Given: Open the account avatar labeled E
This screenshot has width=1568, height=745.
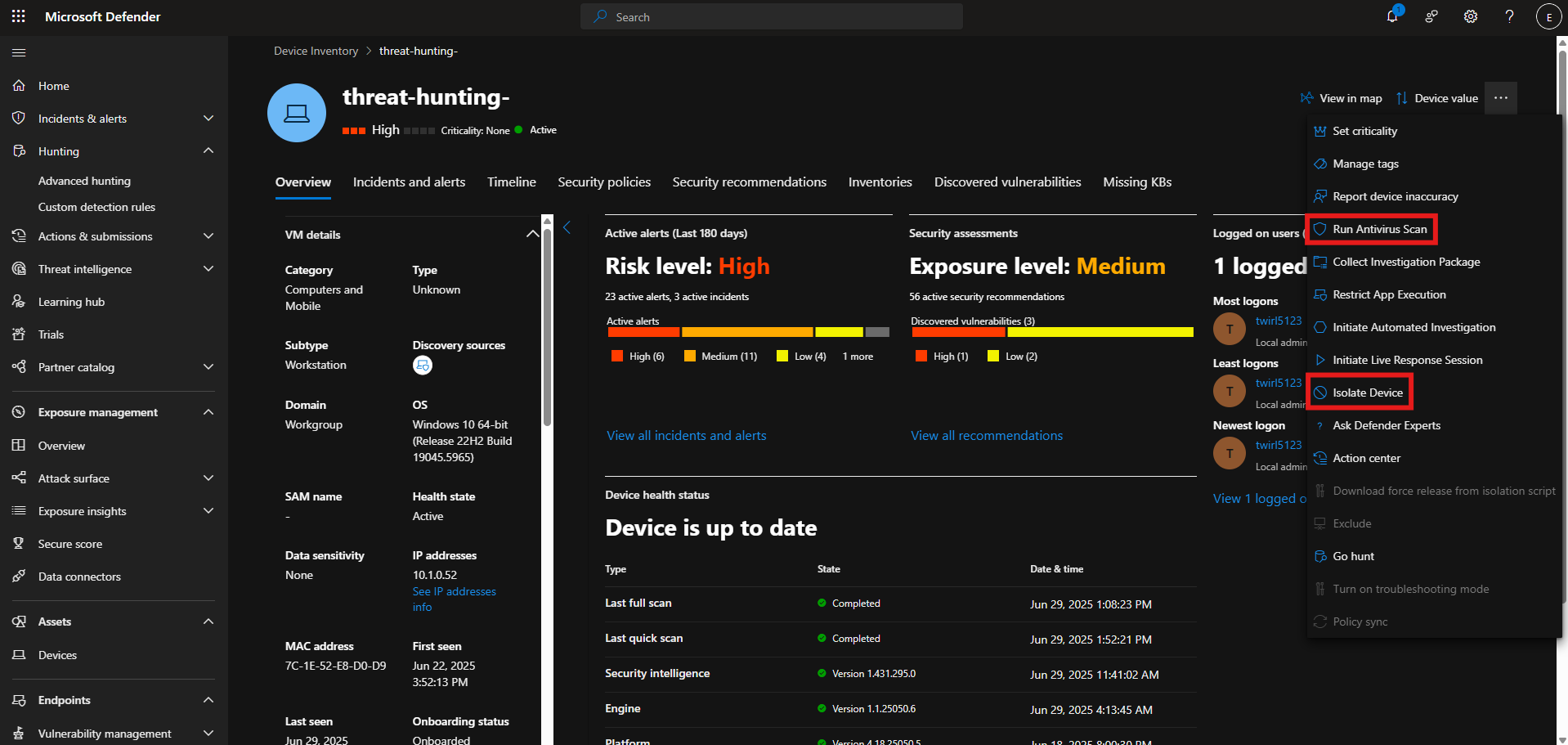Looking at the screenshot, I should (1548, 16).
